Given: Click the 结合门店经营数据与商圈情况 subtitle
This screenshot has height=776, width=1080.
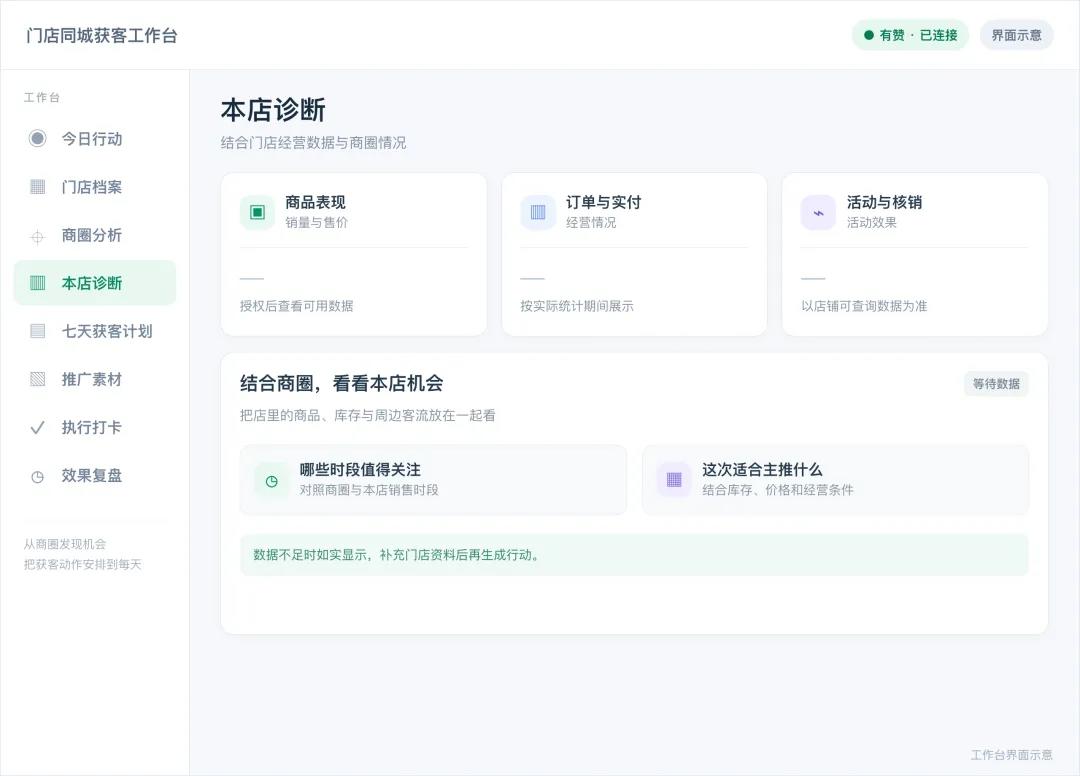Looking at the screenshot, I should [313, 143].
